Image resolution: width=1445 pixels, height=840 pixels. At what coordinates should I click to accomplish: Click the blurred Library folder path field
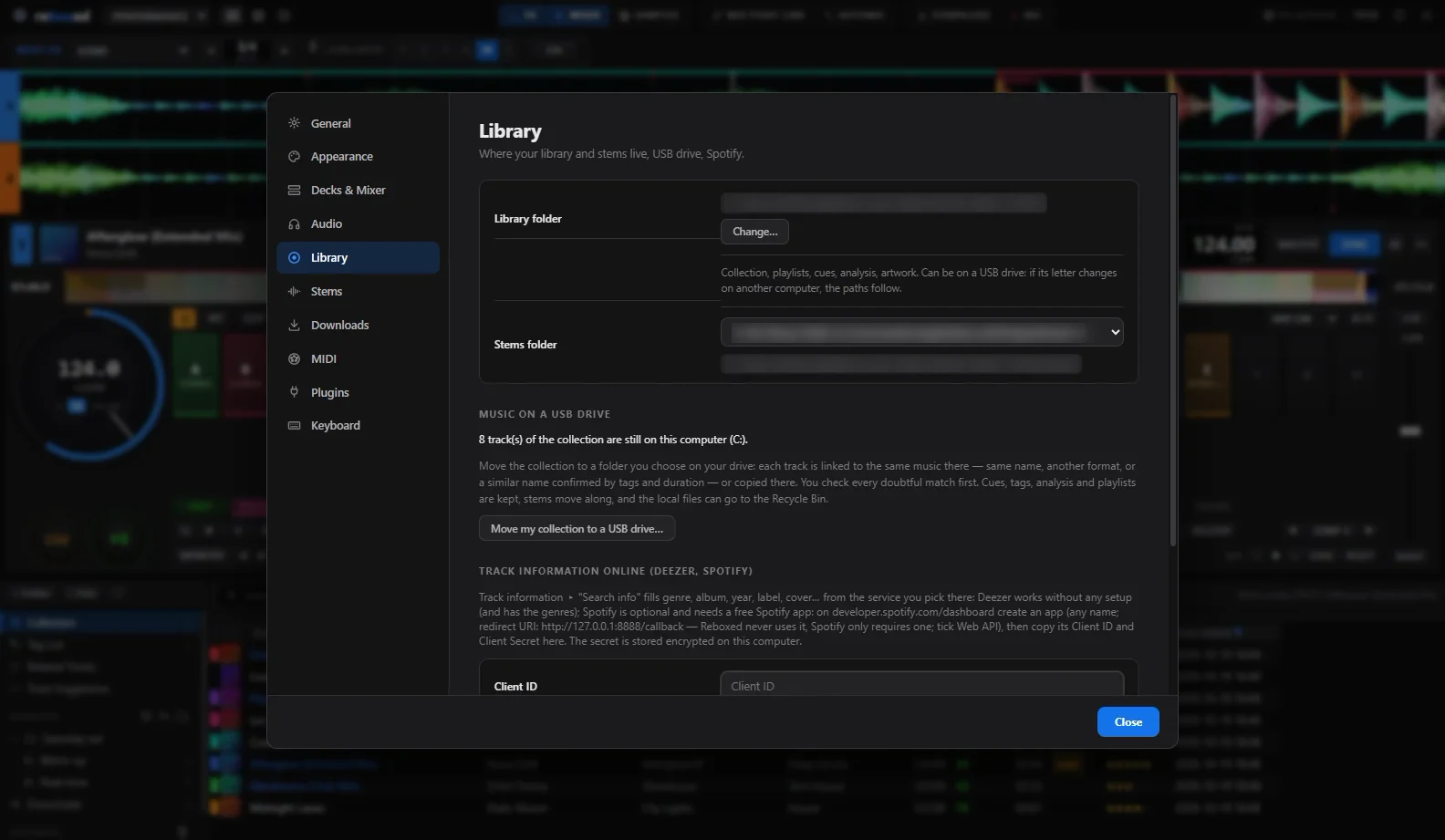pyautogui.click(x=883, y=202)
